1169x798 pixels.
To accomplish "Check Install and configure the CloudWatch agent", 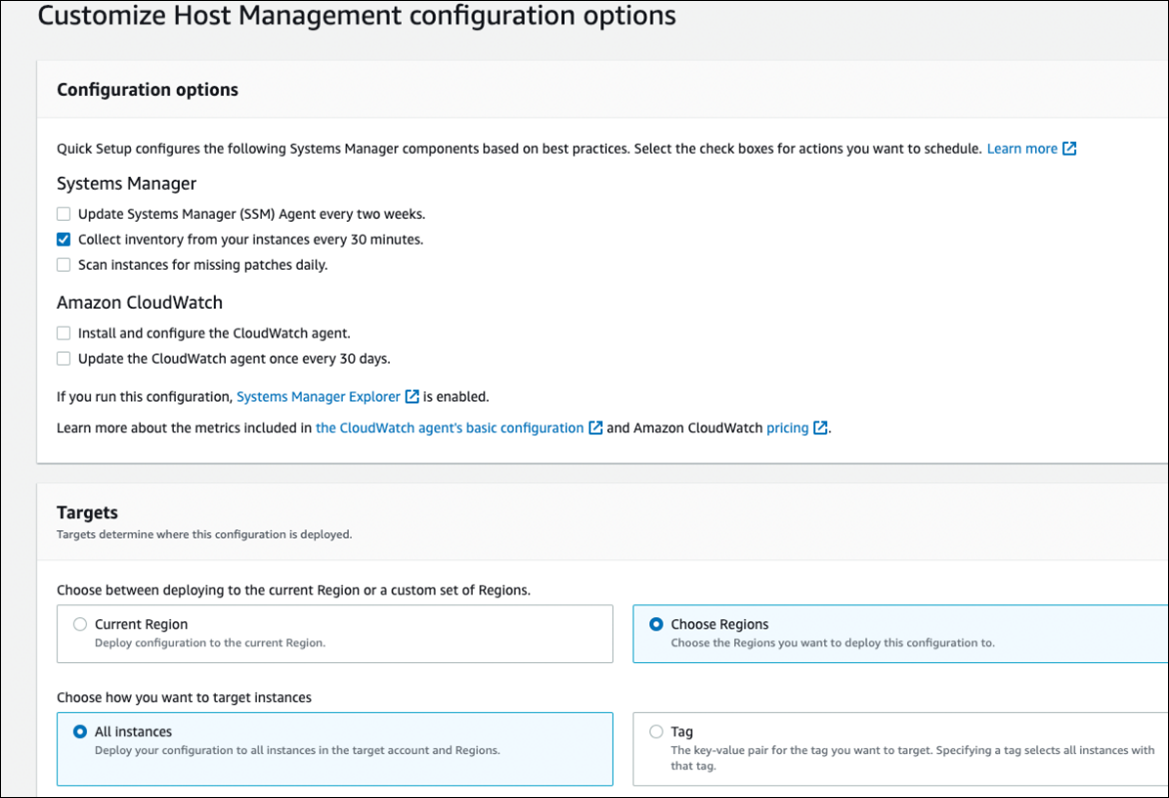I will [x=64, y=333].
